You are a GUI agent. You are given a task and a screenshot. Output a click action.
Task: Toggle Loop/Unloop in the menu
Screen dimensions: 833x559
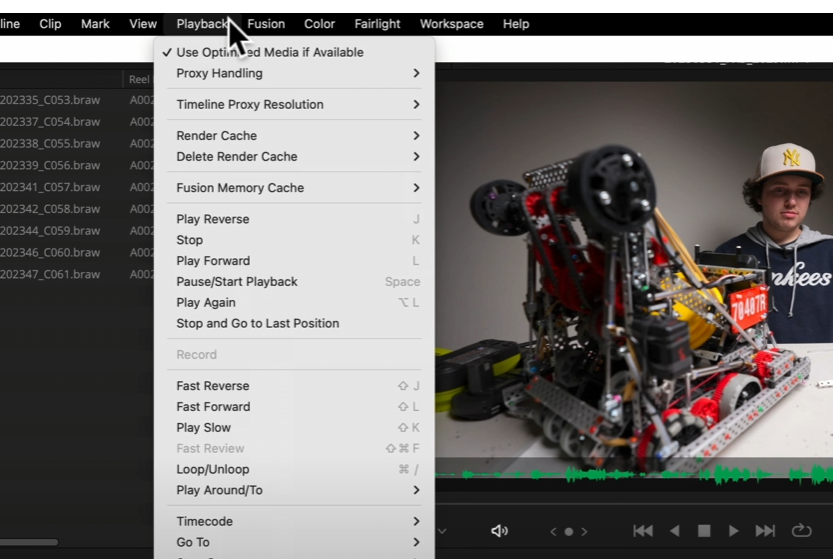tap(294, 470)
